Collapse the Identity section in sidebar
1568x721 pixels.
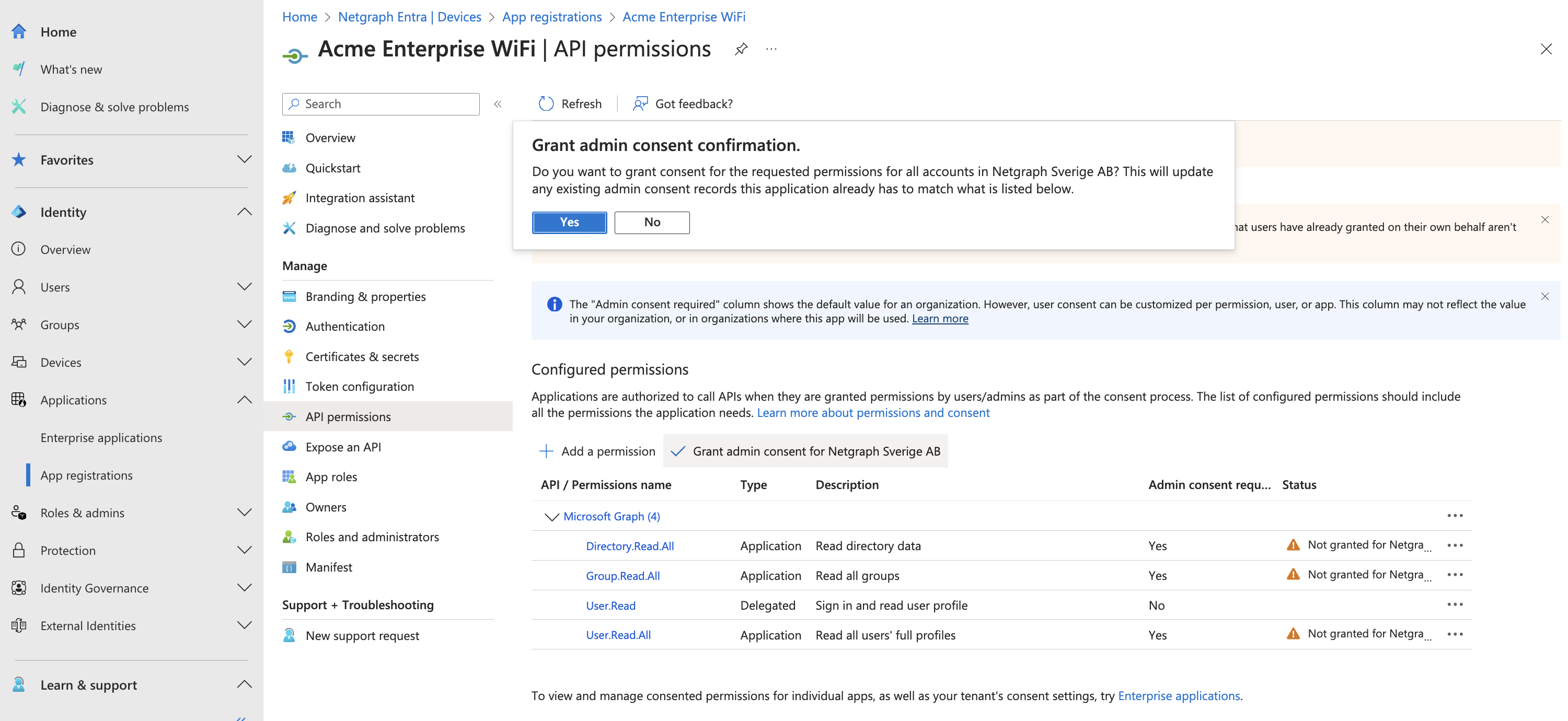click(x=244, y=212)
